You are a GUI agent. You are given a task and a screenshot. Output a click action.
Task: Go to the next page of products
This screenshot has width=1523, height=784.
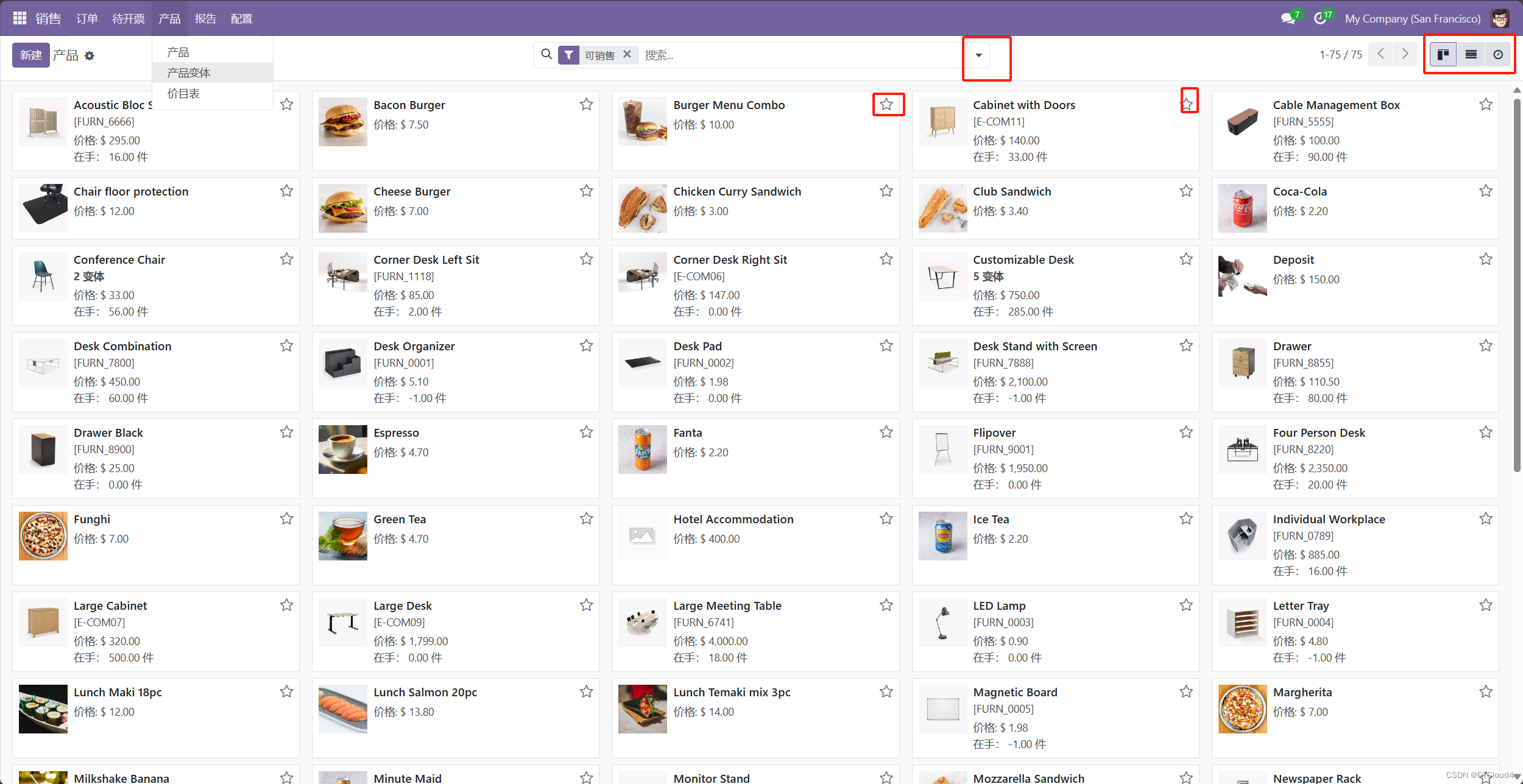(x=1405, y=54)
